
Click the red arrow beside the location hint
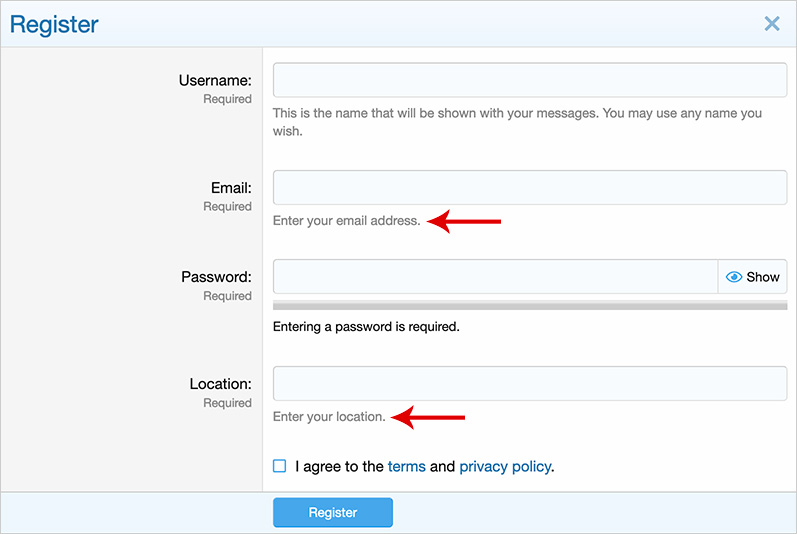[429, 417]
